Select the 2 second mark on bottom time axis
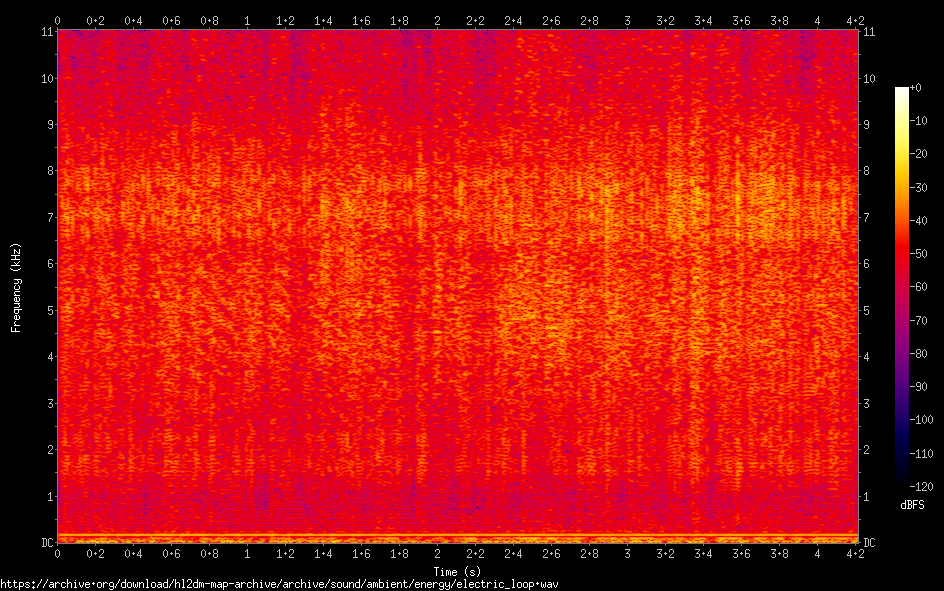The height and width of the screenshot is (591, 944). 437,553
